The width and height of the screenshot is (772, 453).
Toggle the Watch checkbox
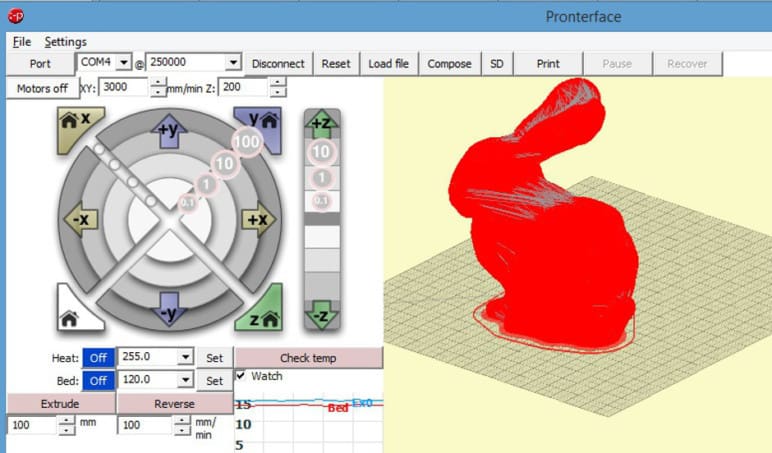click(241, 376)
